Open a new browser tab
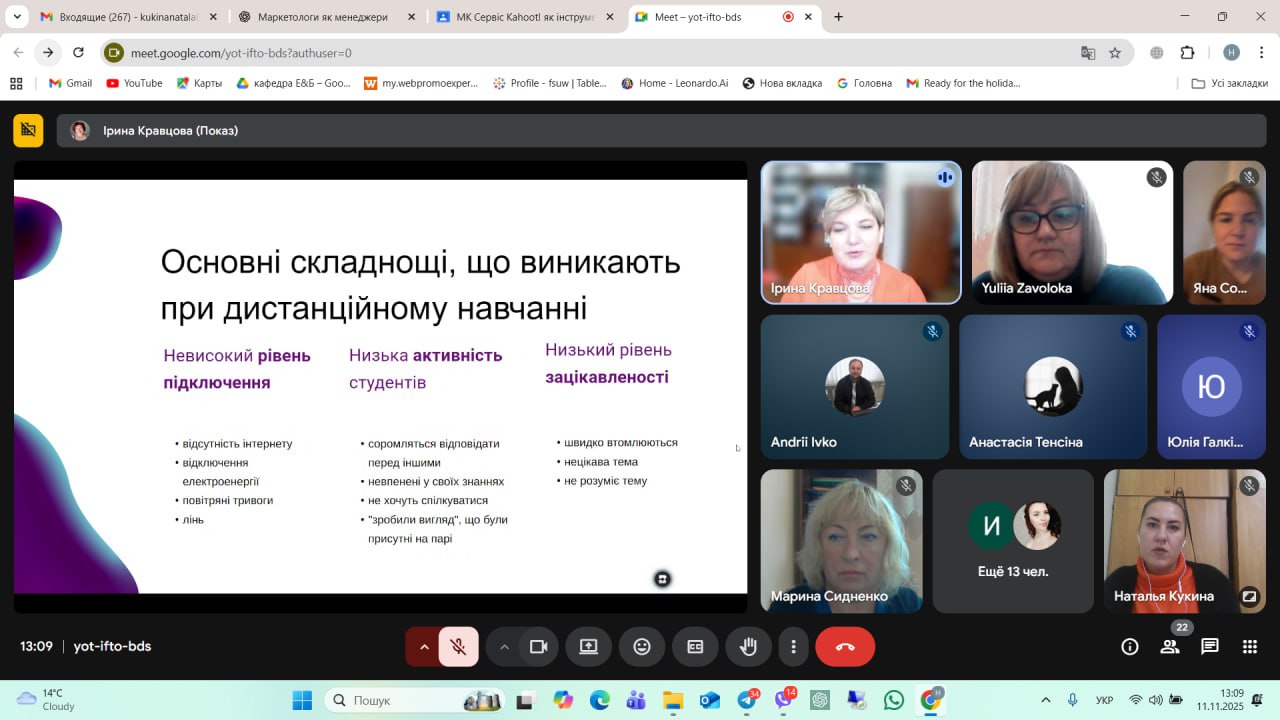This screenshot has width=1280, height=720. 838,17
